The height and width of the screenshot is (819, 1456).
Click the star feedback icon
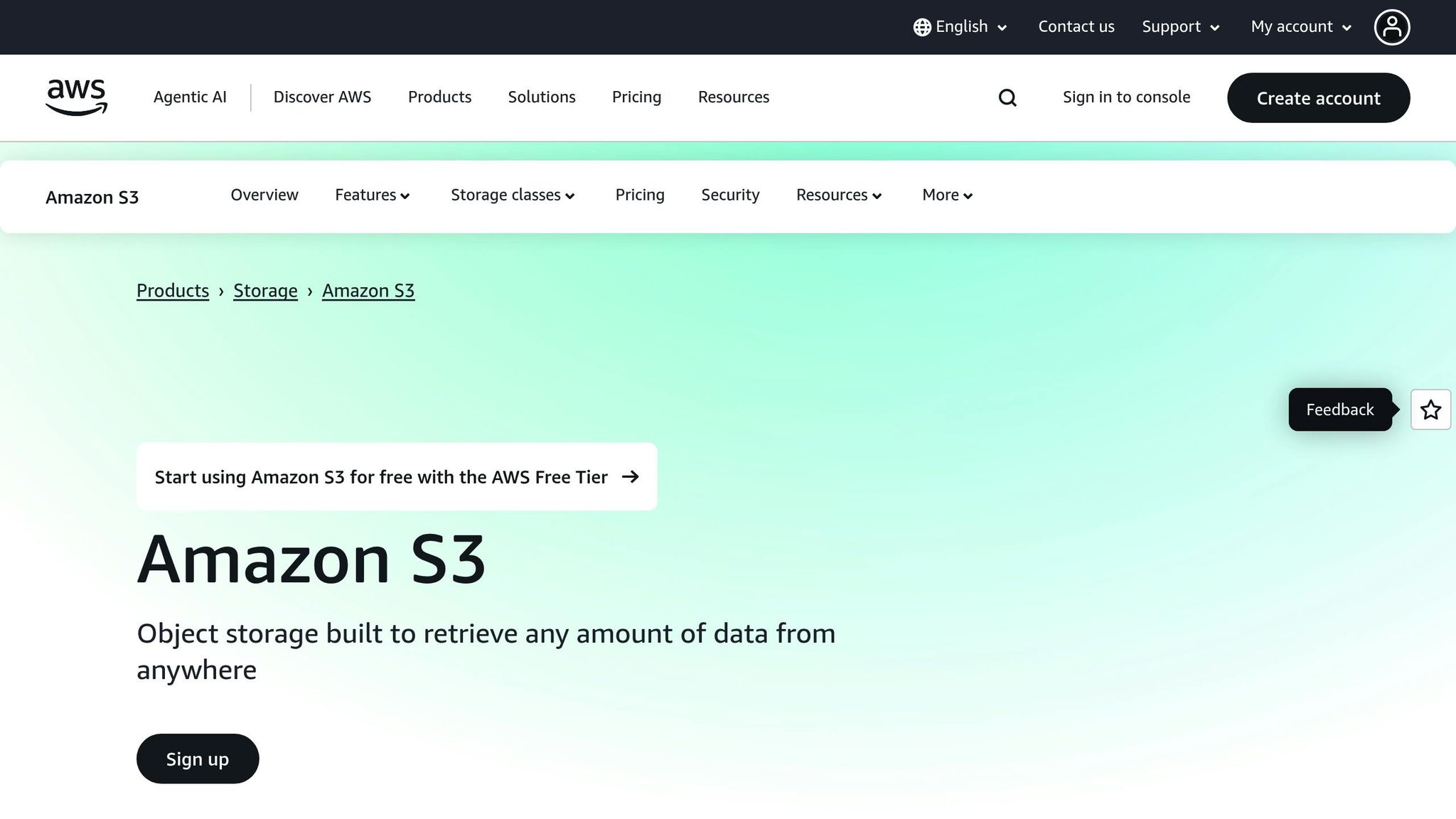point(1430,409)
